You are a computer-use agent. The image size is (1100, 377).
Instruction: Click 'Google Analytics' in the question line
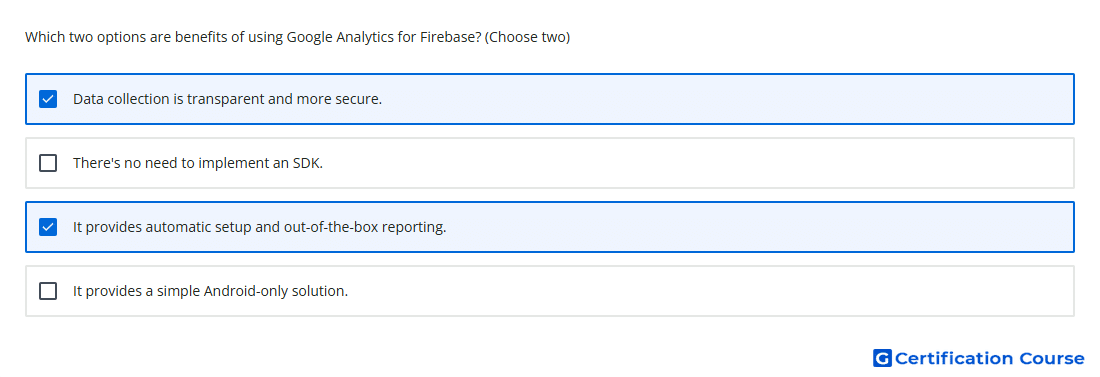[340, 37]
